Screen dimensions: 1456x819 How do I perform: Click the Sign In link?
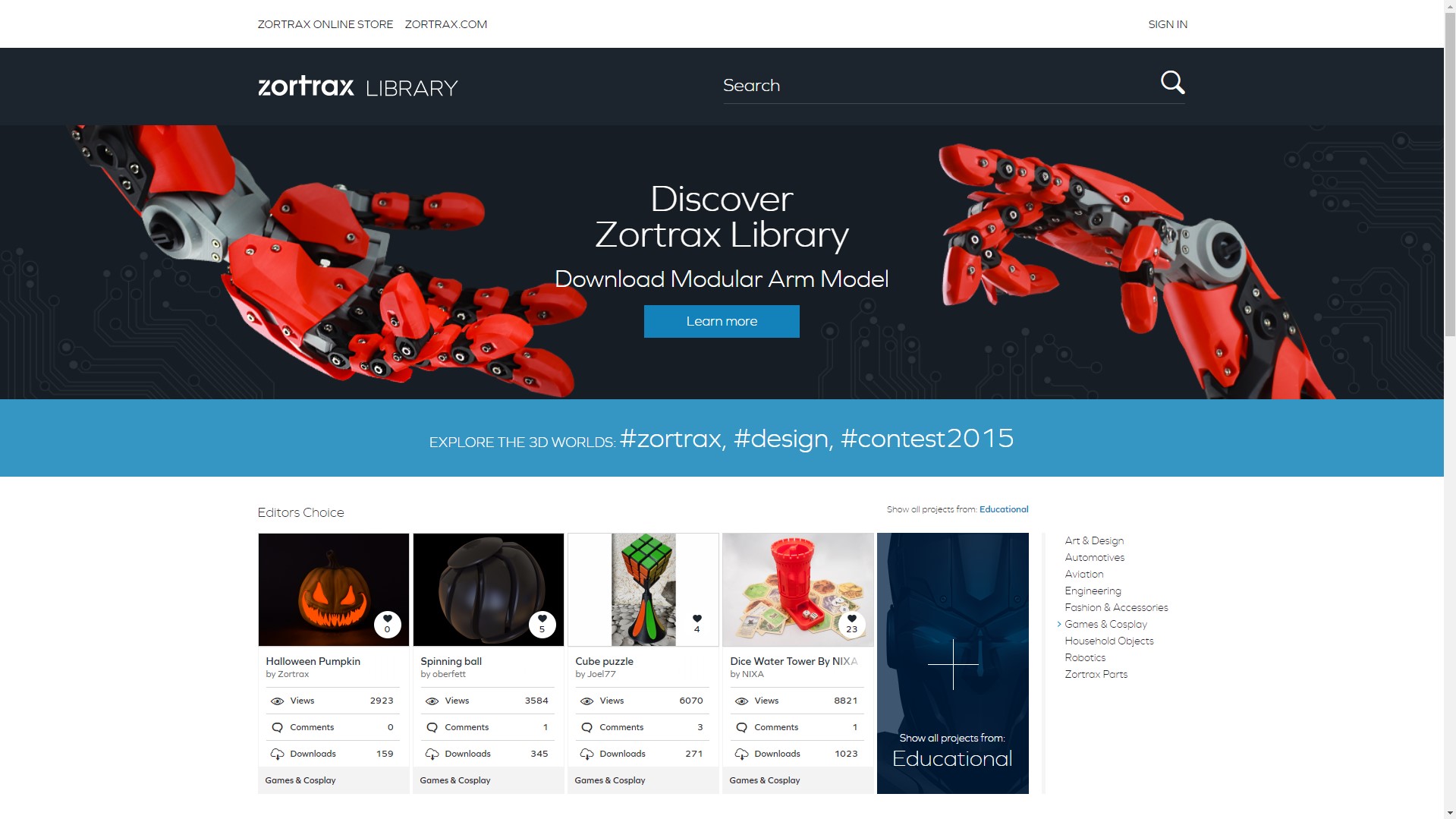[1167, 24]
